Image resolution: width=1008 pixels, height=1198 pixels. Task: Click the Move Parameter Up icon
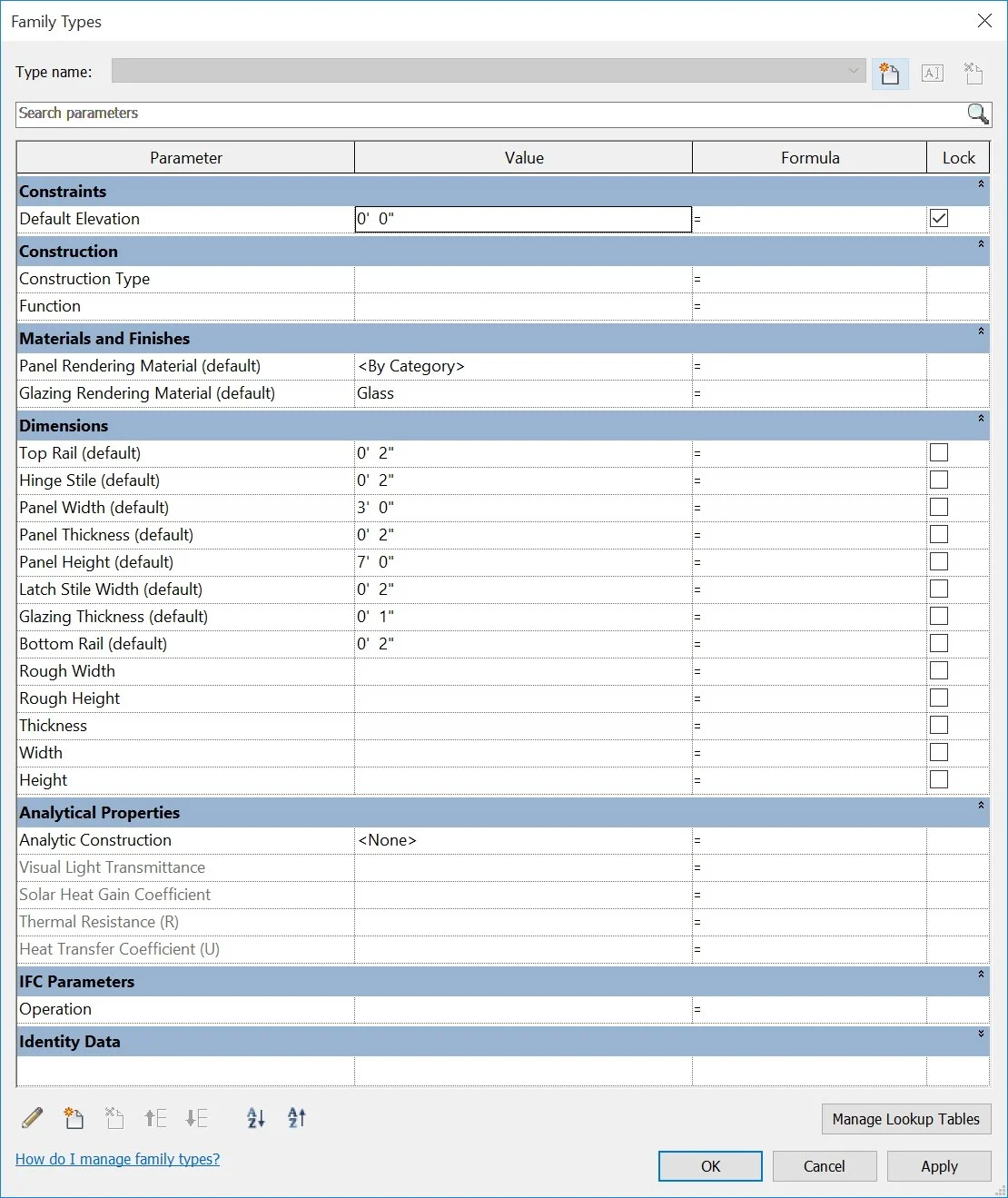click(x=155, y=1118)
